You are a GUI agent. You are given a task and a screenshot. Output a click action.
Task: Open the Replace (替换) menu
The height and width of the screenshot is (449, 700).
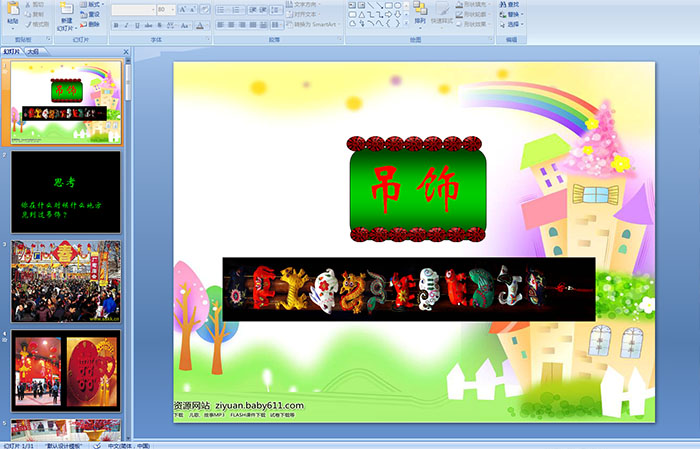511,14
